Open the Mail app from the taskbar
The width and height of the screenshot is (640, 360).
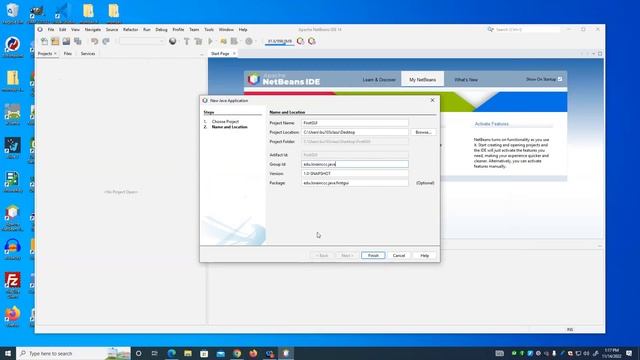tap(220, 353)
